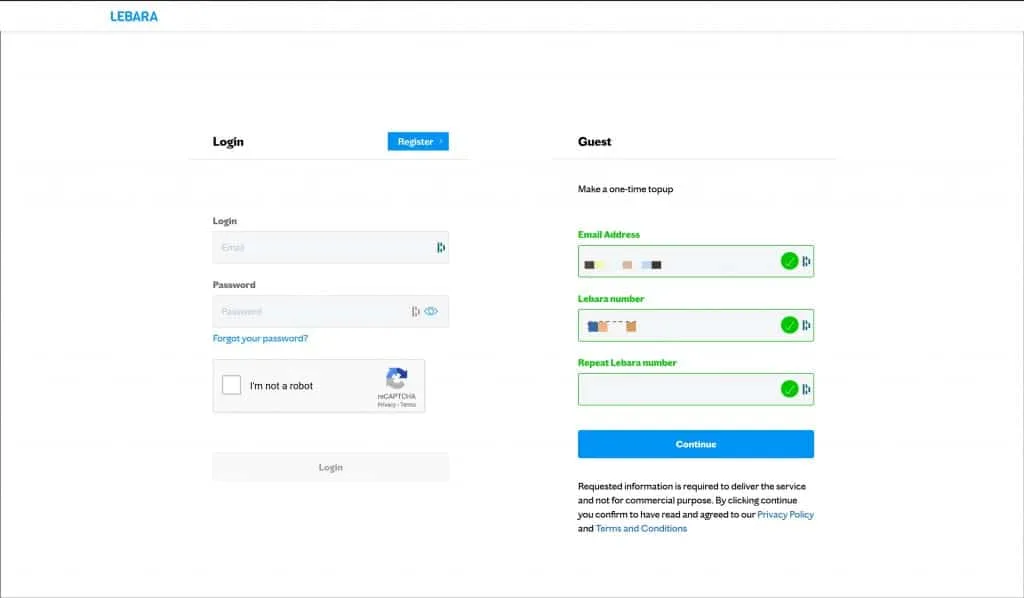This screenshot has height=598, width=1024.
Task: Click password manager icon in Repeat Lebara number field
Action: [x=806, y=389]
